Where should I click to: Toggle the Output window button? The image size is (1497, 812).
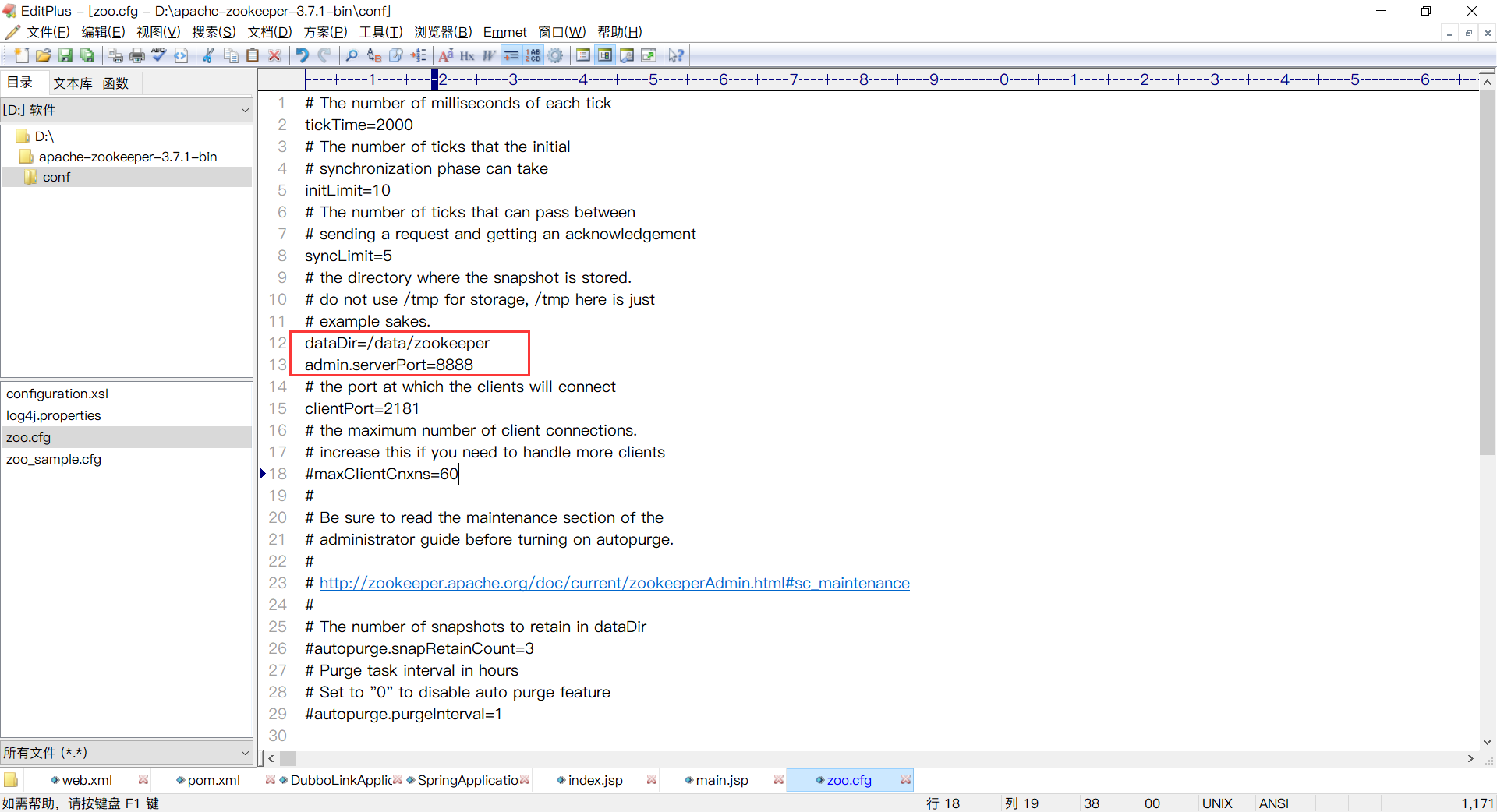pyautogui.click(x=627, y=55)
